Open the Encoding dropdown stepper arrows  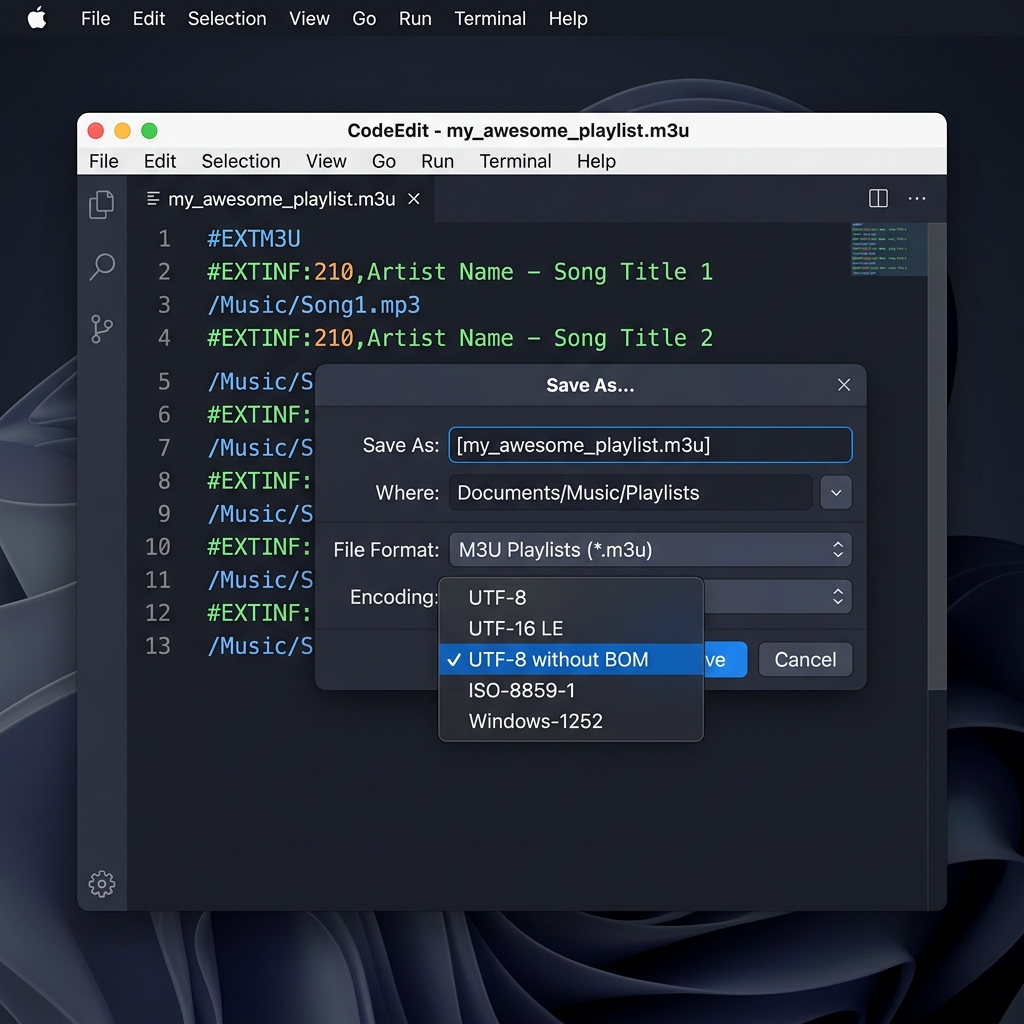[838, 596]
